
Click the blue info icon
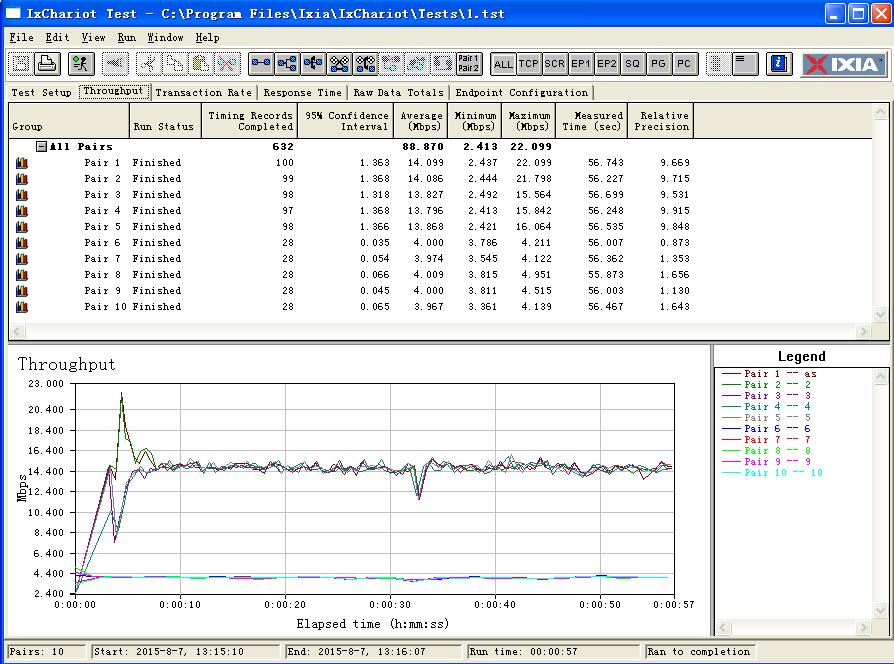click(x=778, y=64)
